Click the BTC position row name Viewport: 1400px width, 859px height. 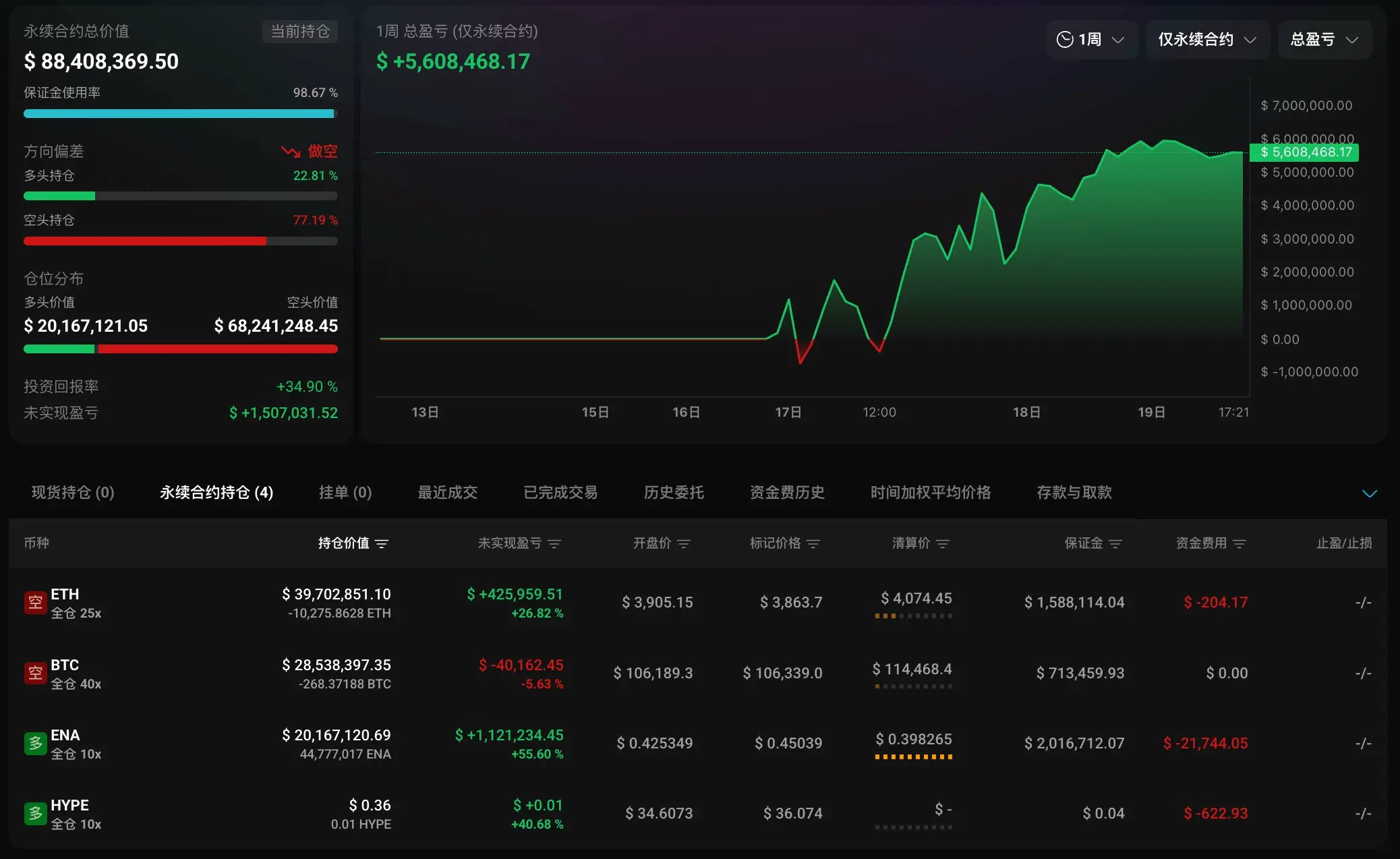point(65,665)
